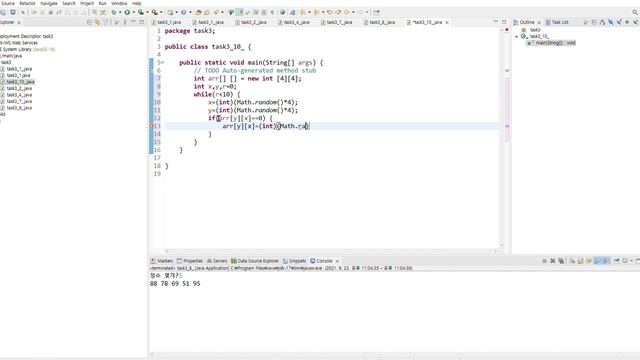Open Project Explorer view menu (three dots)

pyautogui.click(x=125, y=22)
